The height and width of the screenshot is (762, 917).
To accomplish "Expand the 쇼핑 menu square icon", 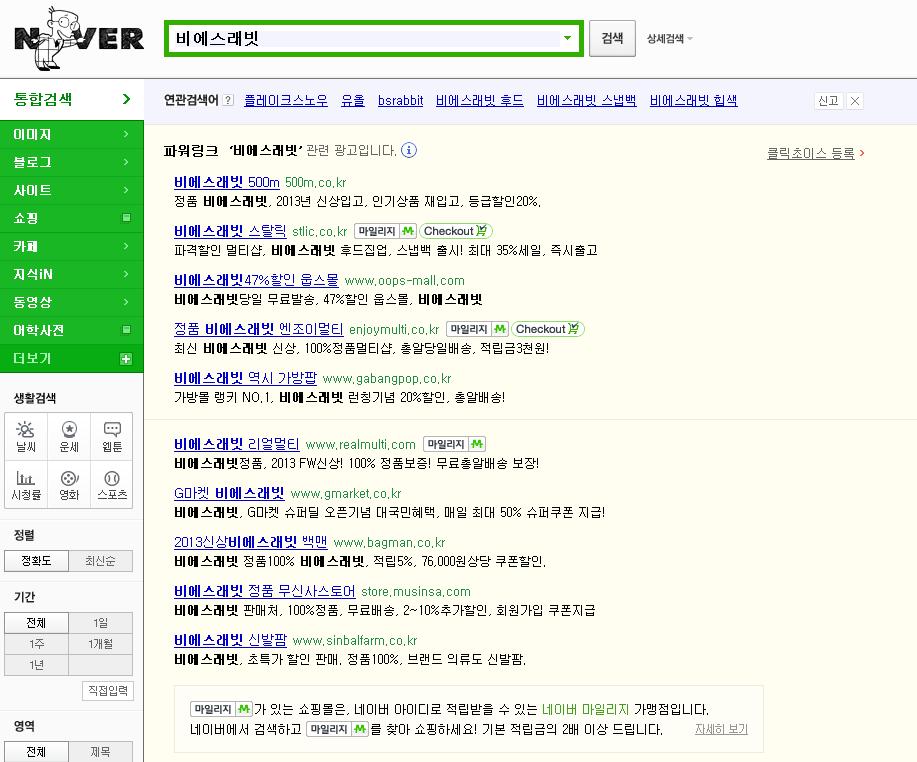I will coord(126,218).
